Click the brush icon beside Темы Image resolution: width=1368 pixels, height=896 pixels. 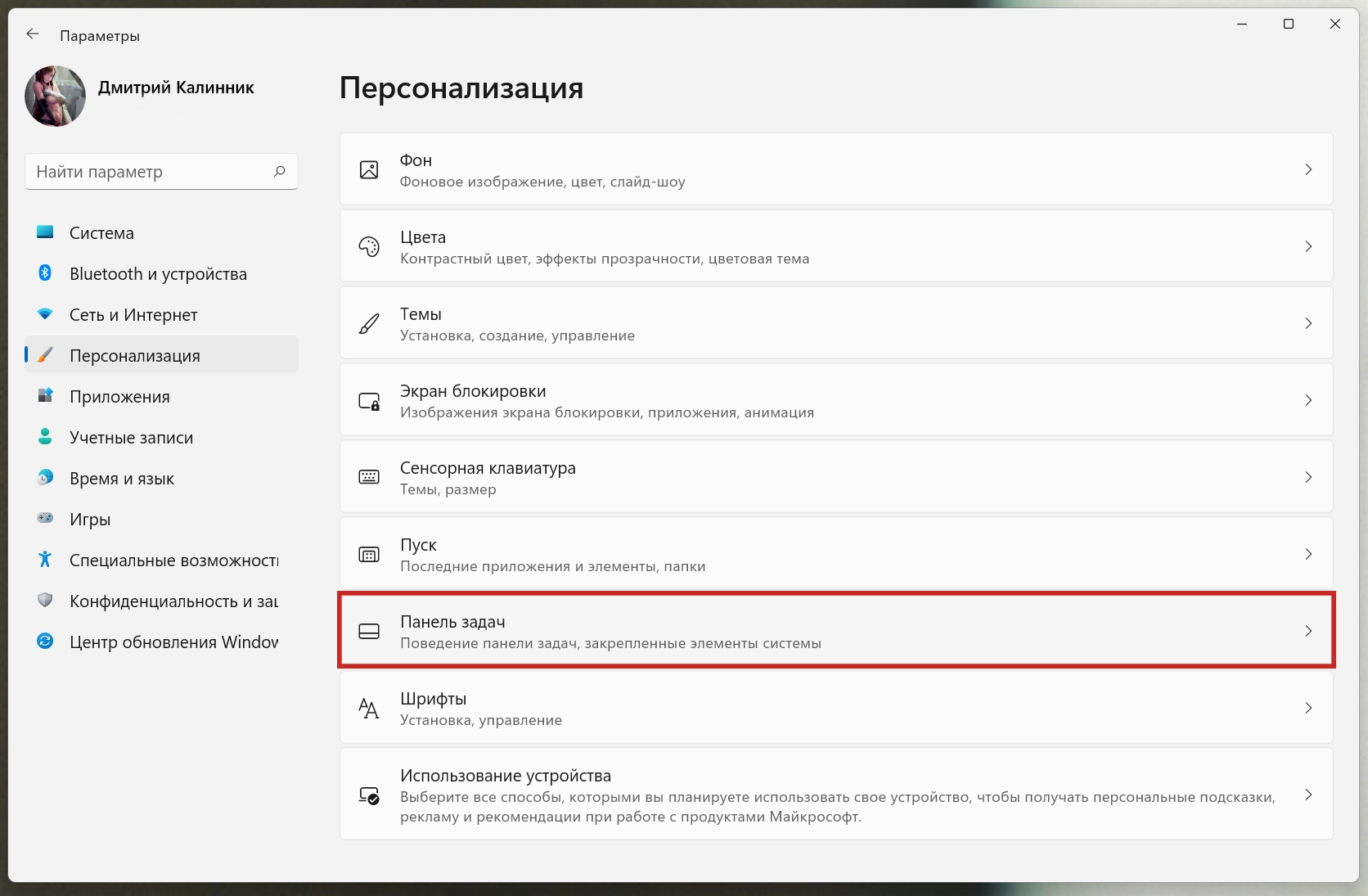point(369,323)
